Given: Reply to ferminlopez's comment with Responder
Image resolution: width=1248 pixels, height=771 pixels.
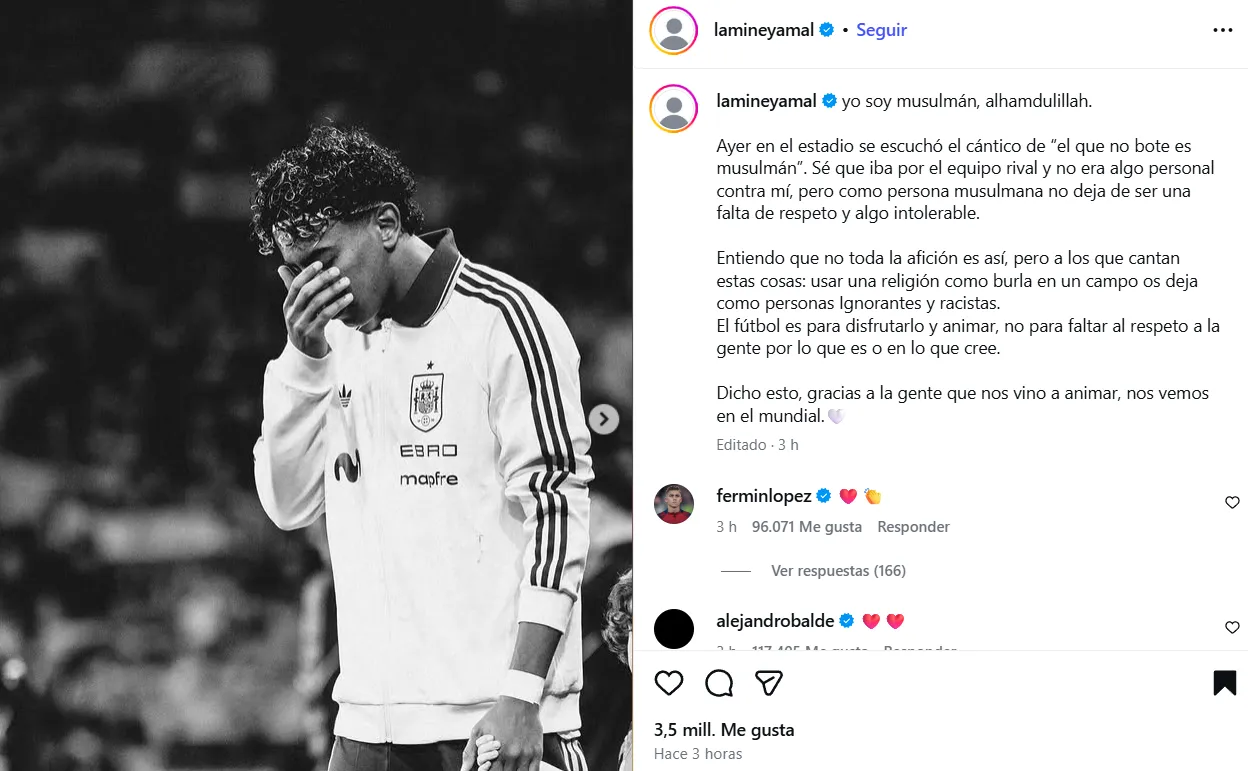Looking at the screenshot, I should (x=913, y=527).
